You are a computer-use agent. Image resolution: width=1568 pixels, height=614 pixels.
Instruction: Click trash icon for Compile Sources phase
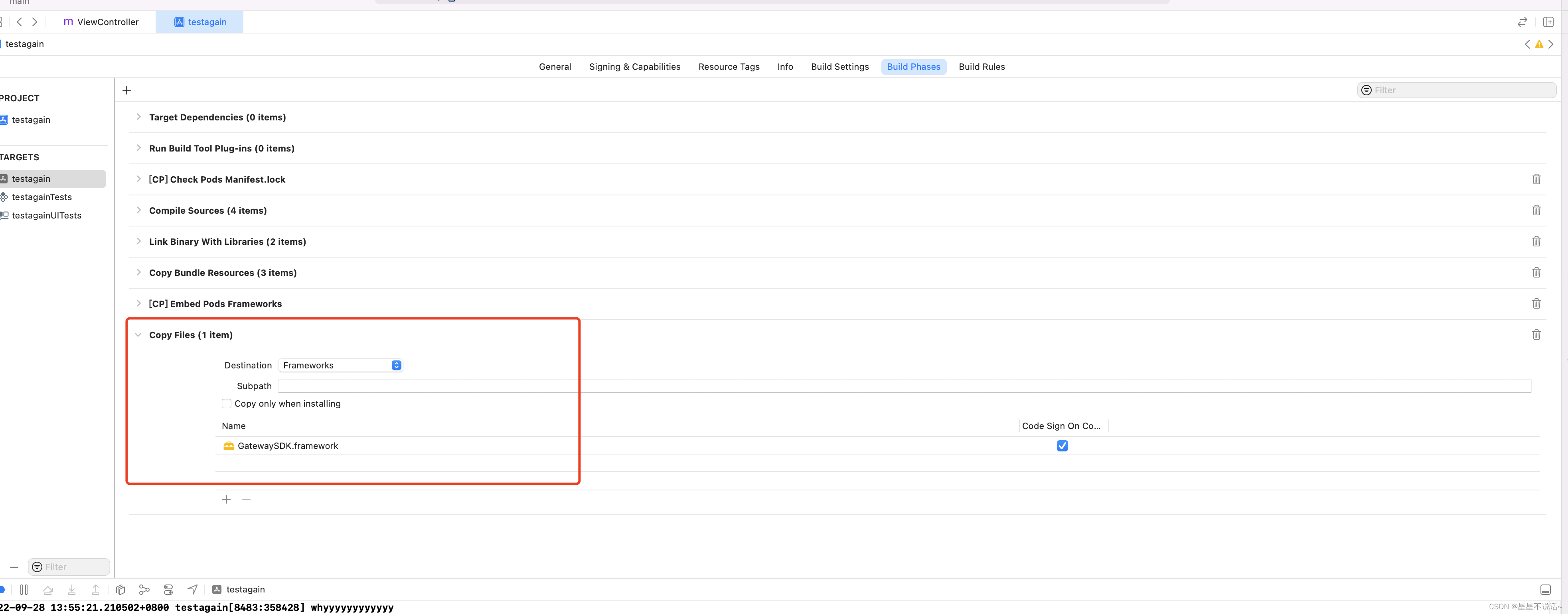1536,211
